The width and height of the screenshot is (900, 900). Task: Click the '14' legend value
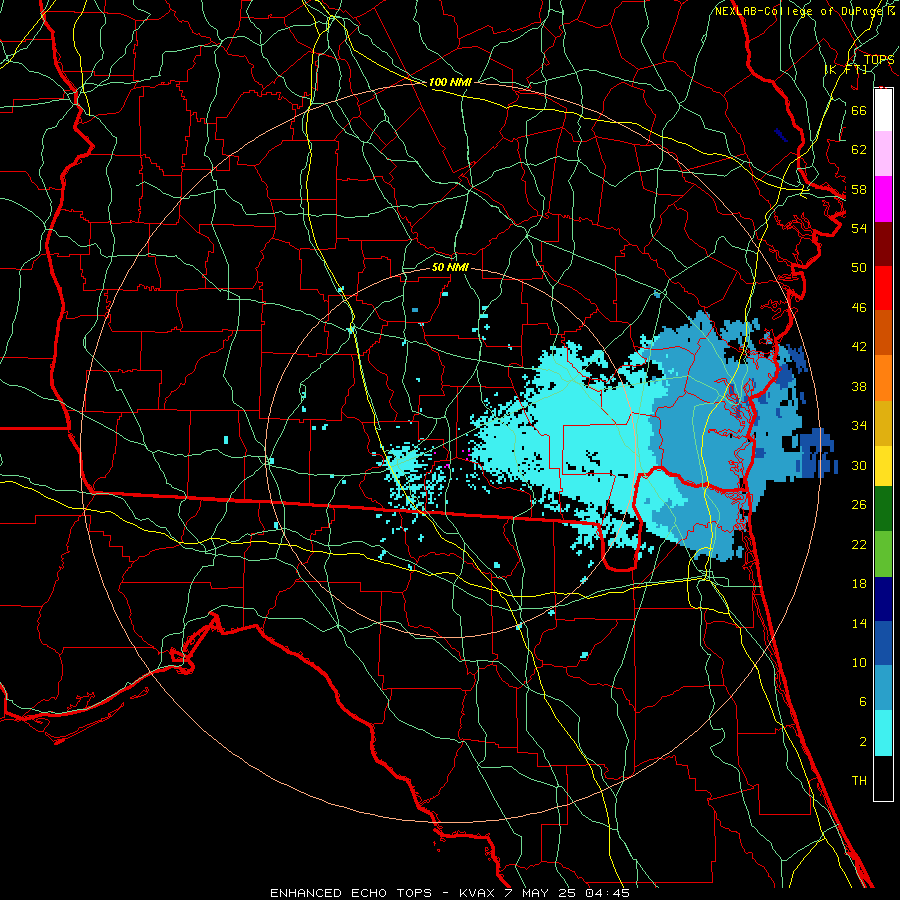click(859, 624)
